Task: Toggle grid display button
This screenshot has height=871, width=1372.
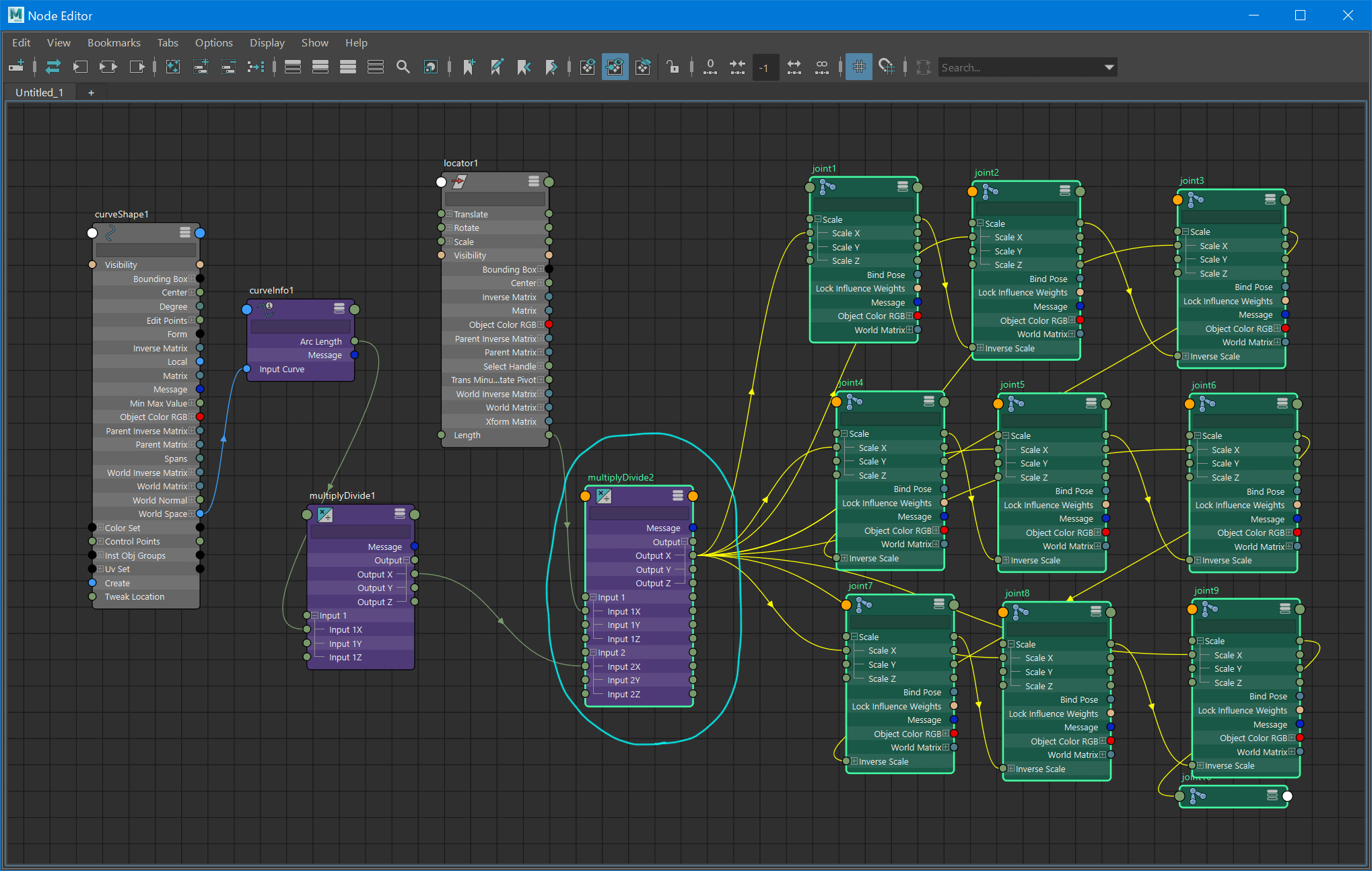Action: point(858,67)
